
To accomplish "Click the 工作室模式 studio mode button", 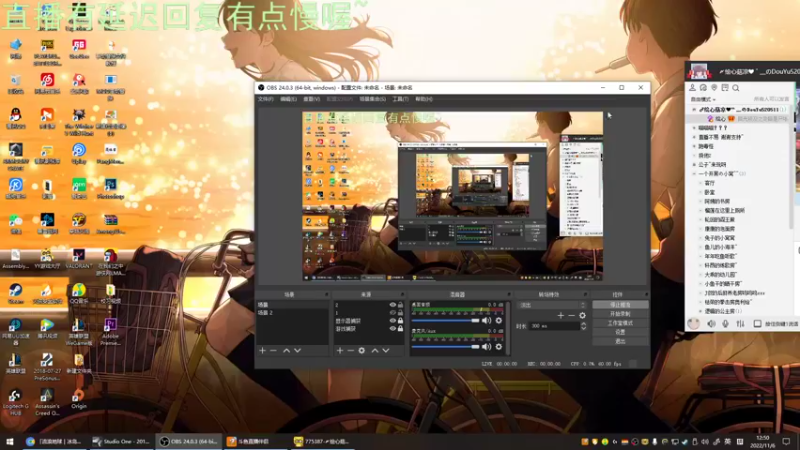I will (x=620, y=323).
